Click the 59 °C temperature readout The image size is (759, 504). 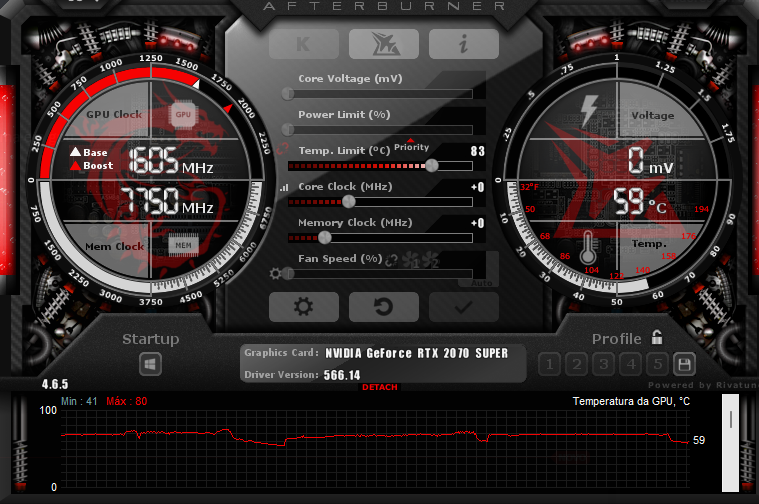[639, 201]
